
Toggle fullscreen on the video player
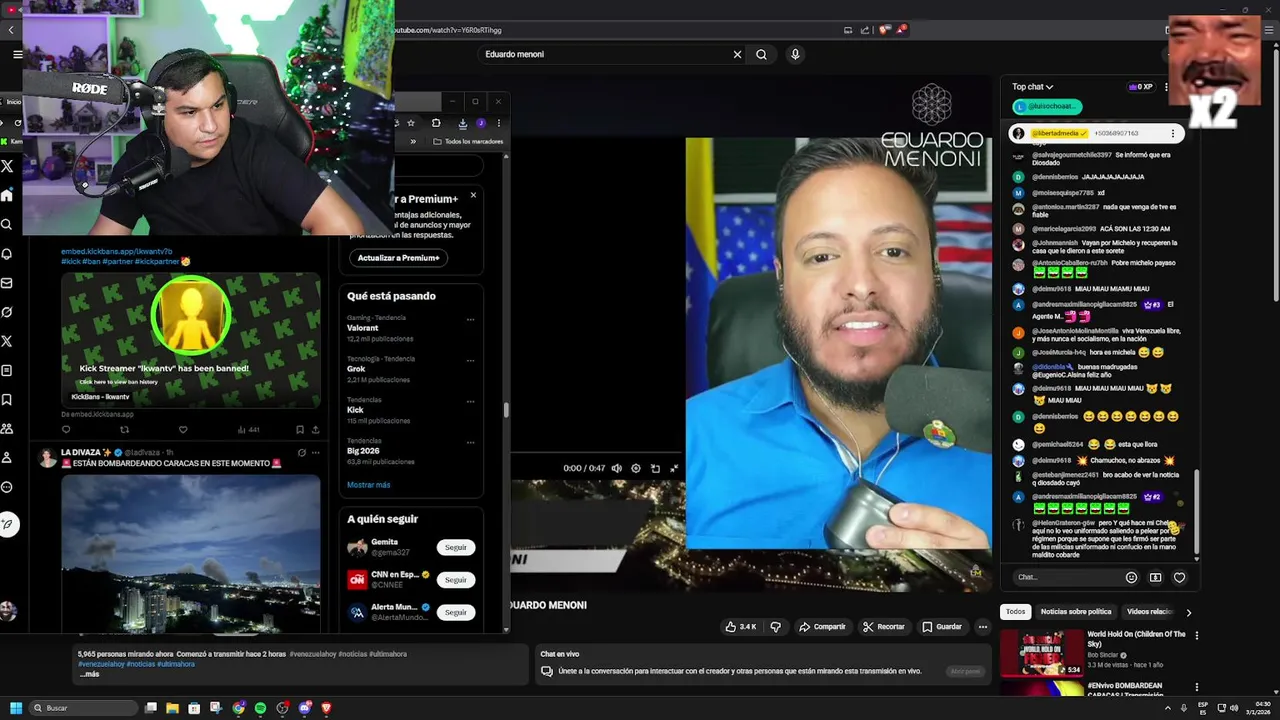674,468
